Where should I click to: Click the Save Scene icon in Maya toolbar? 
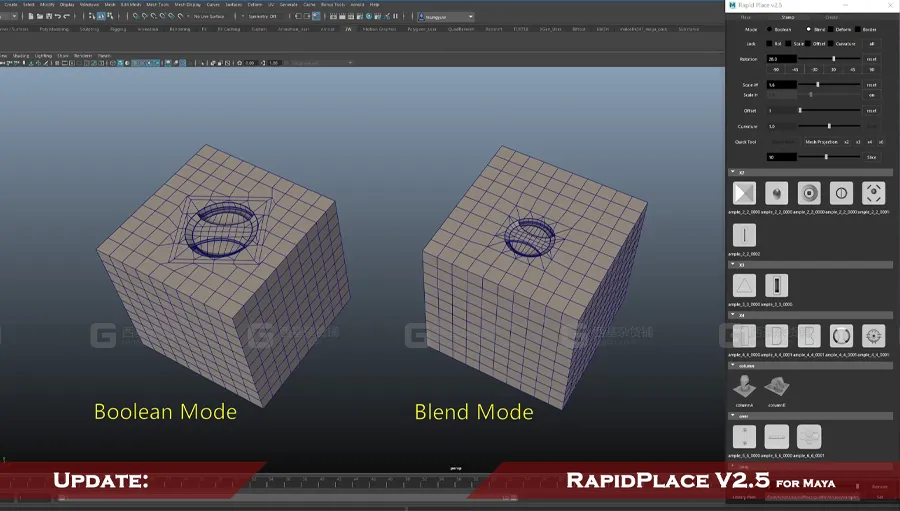tap(49, 17)
